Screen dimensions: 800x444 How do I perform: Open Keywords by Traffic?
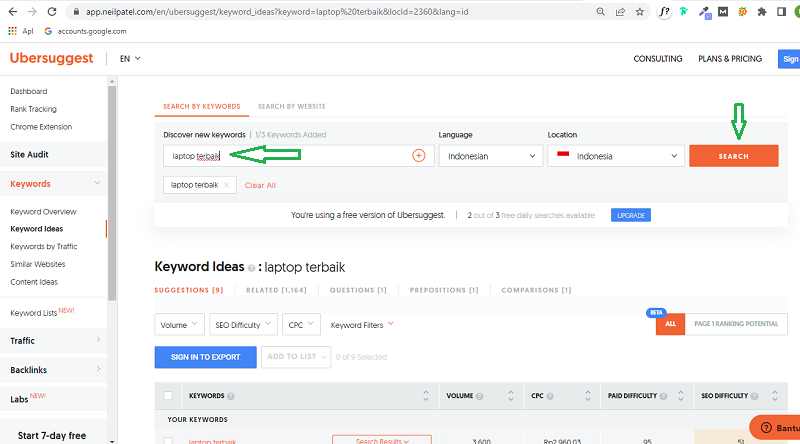coord(43,246)
